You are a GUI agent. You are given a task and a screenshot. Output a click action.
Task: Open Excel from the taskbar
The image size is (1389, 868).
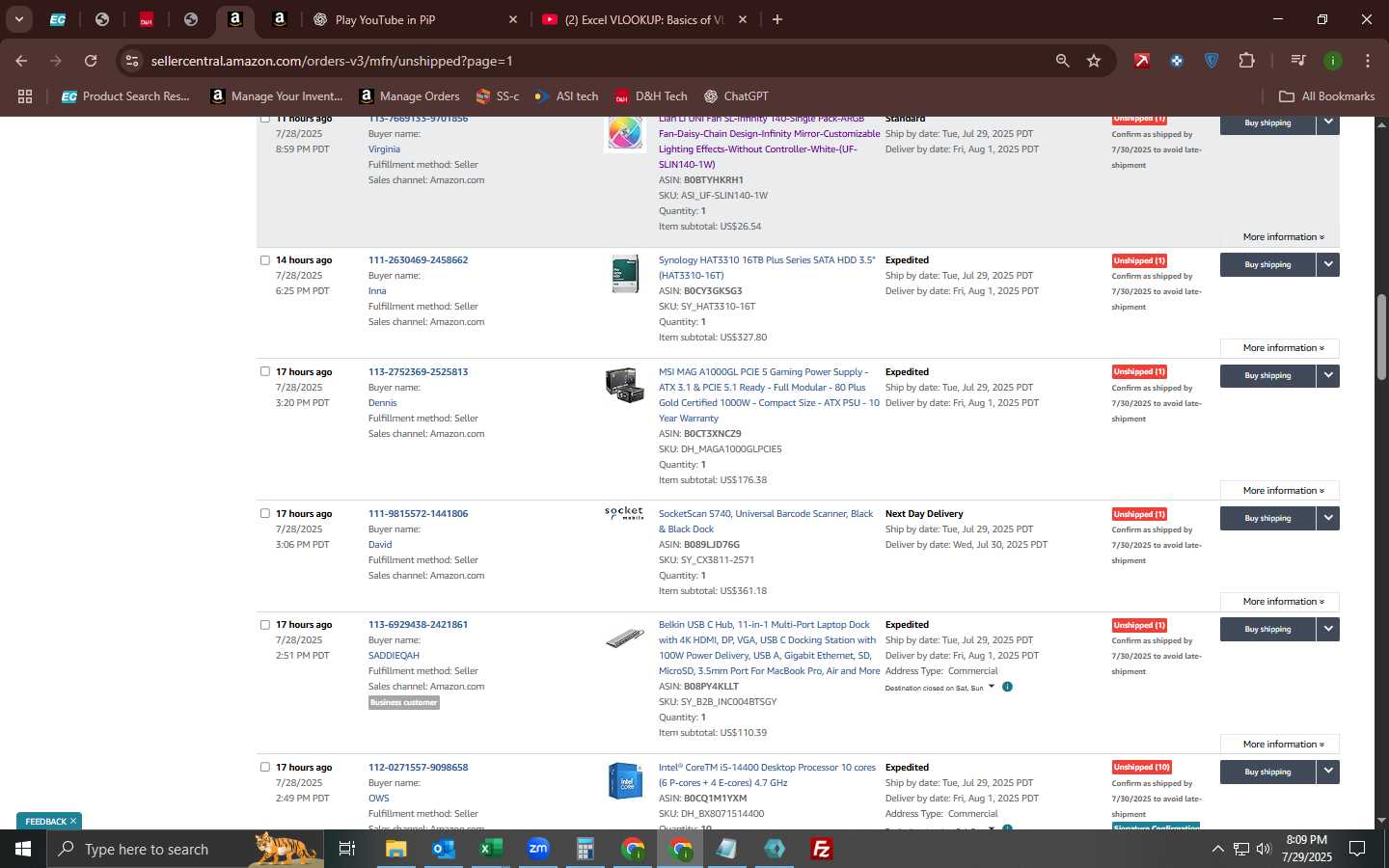coord(491,849)
